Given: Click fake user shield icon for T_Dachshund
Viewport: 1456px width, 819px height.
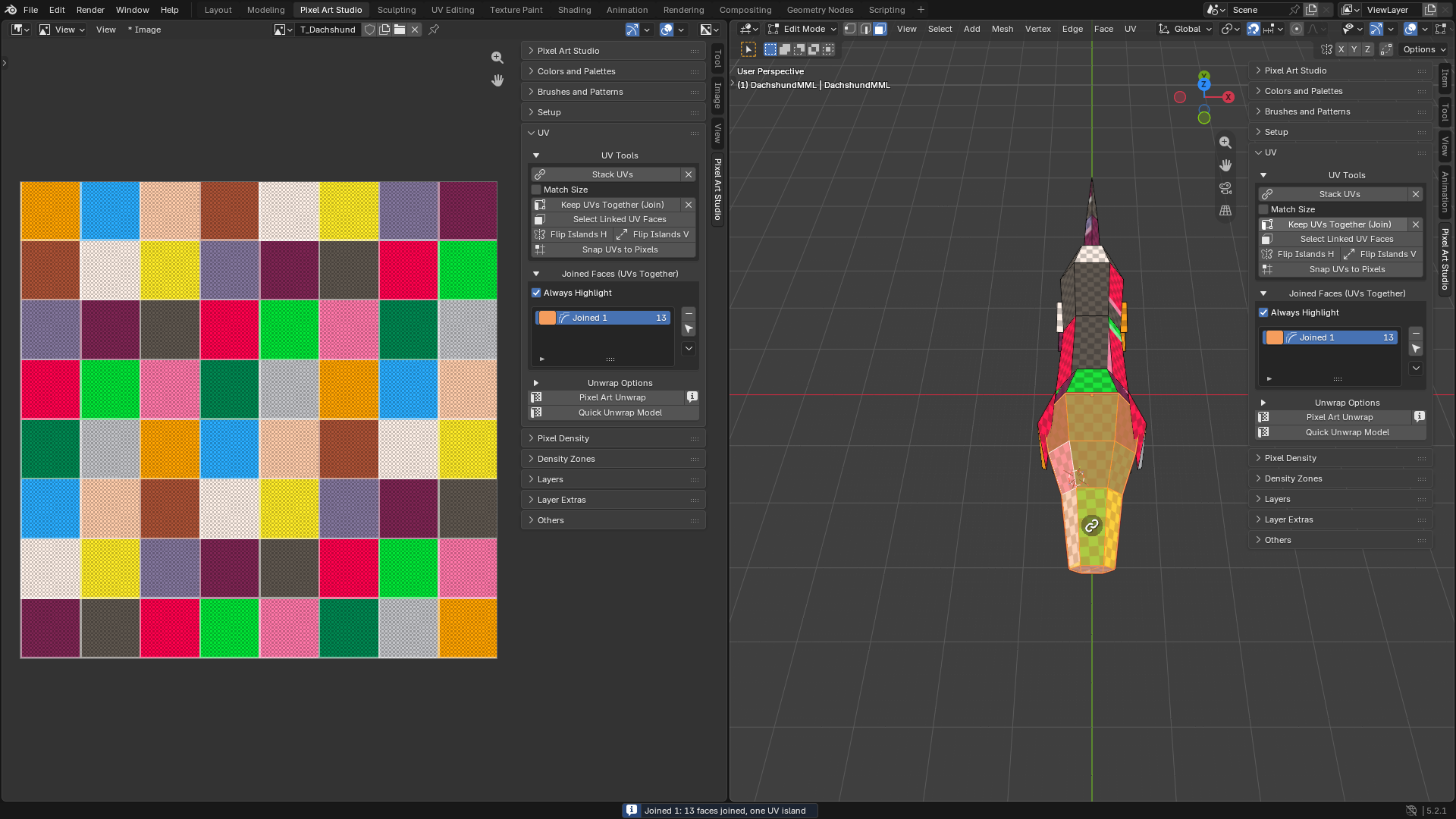Looking at the screenshot, I should [x=369, y=30].
